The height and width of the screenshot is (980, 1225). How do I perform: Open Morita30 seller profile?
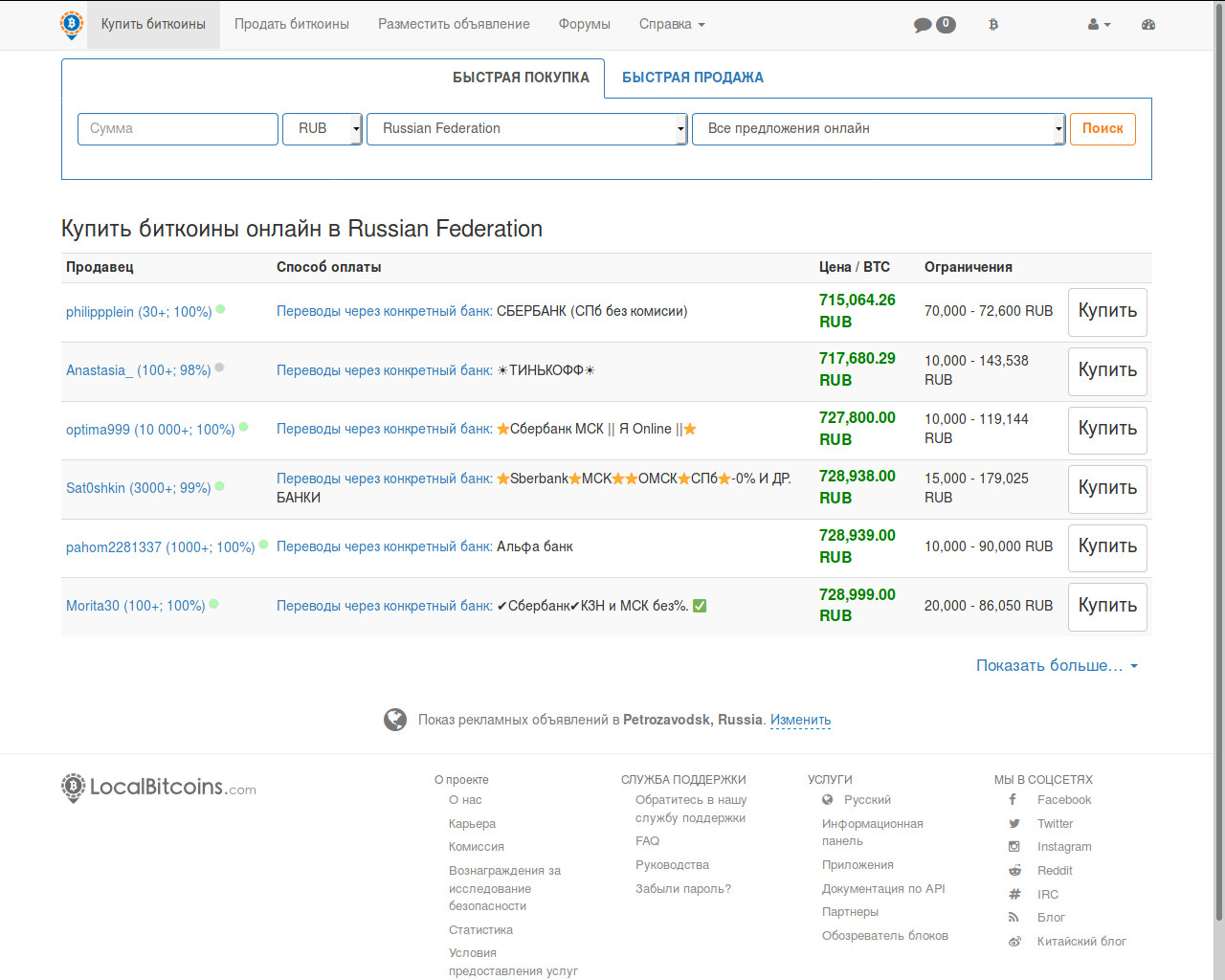(135, 606)
